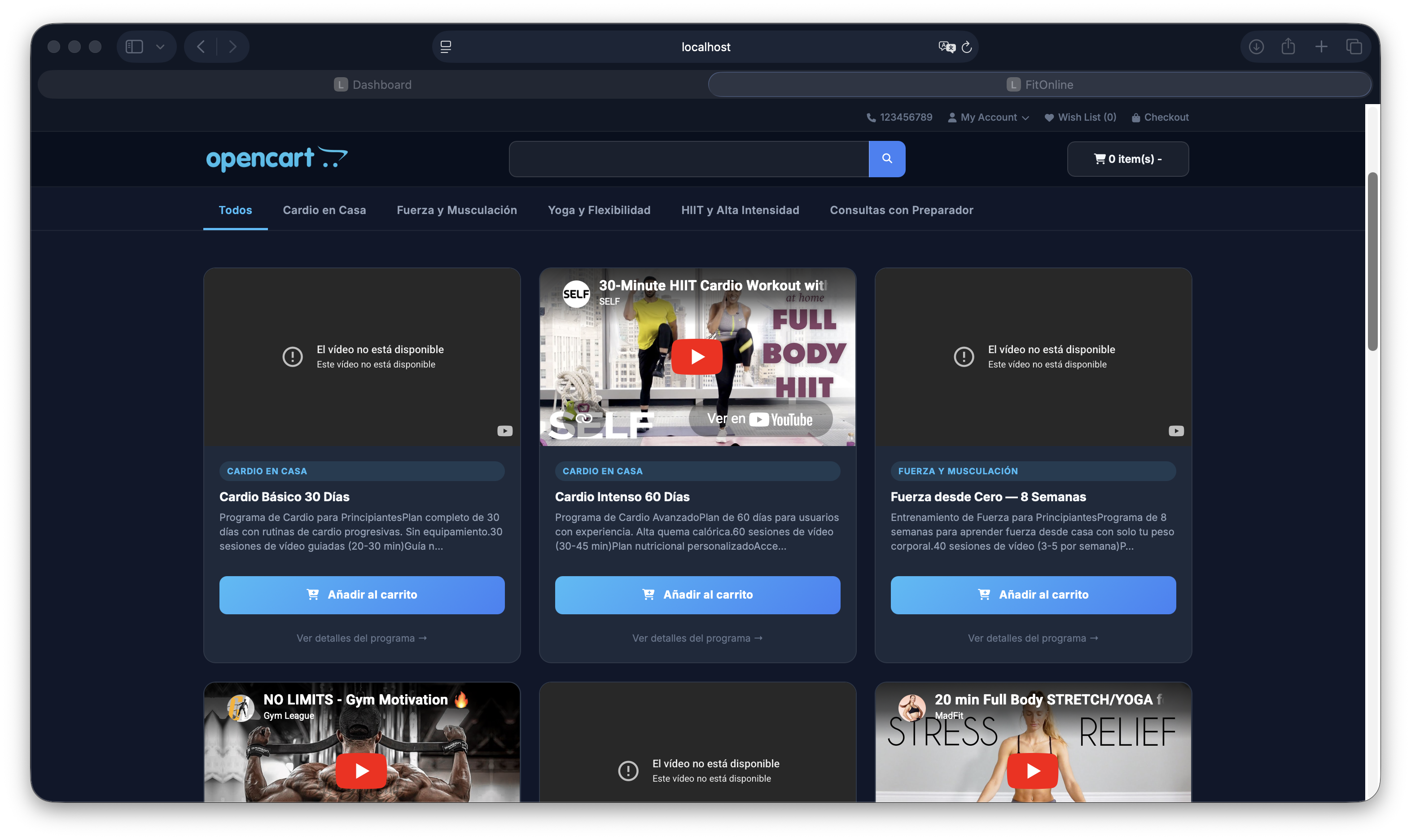Expand the My Account dropdown

coord(988,117)
